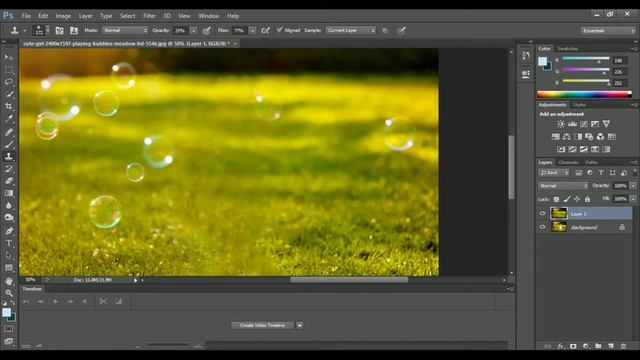Add a Brightness/Contrast adjustment
Viewport: 640px width, 360px height.
pos(561,124)
